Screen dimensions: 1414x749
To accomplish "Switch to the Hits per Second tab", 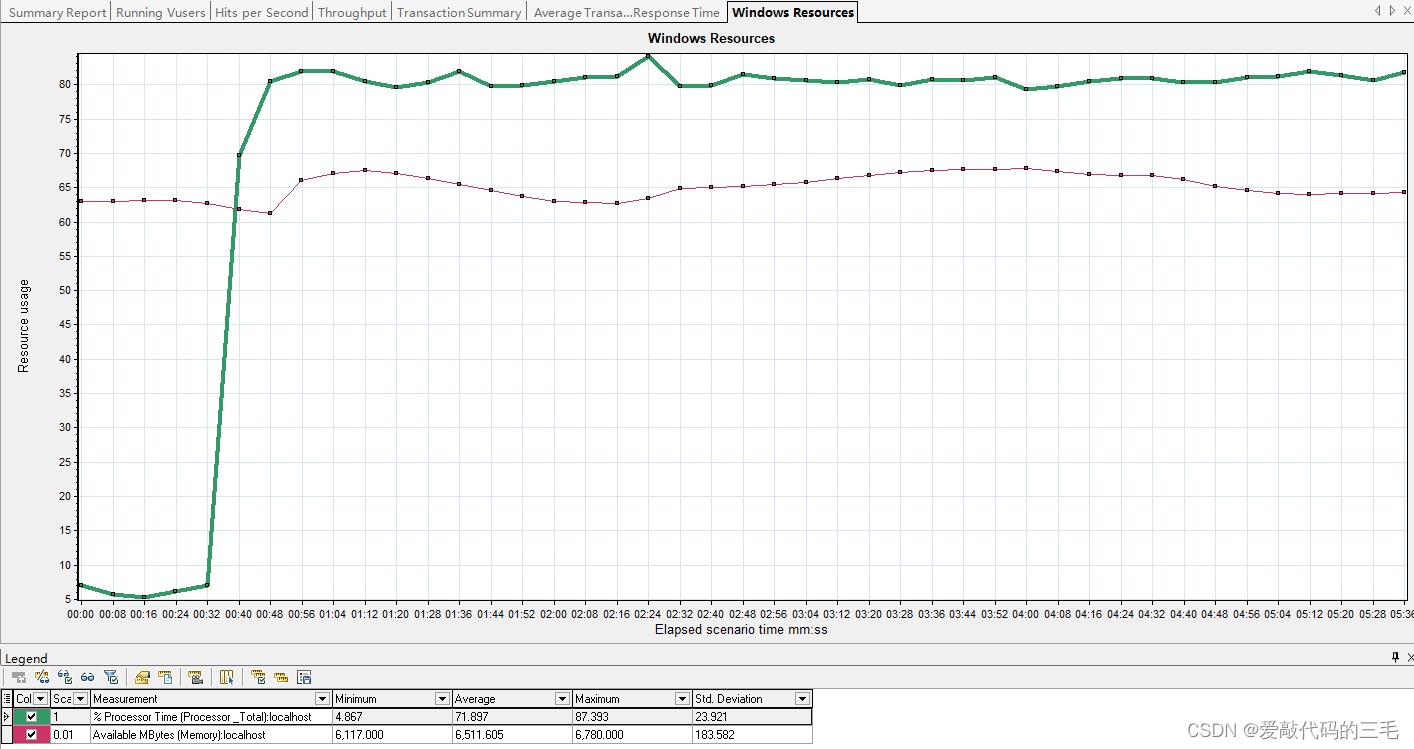I will point(261,12).
